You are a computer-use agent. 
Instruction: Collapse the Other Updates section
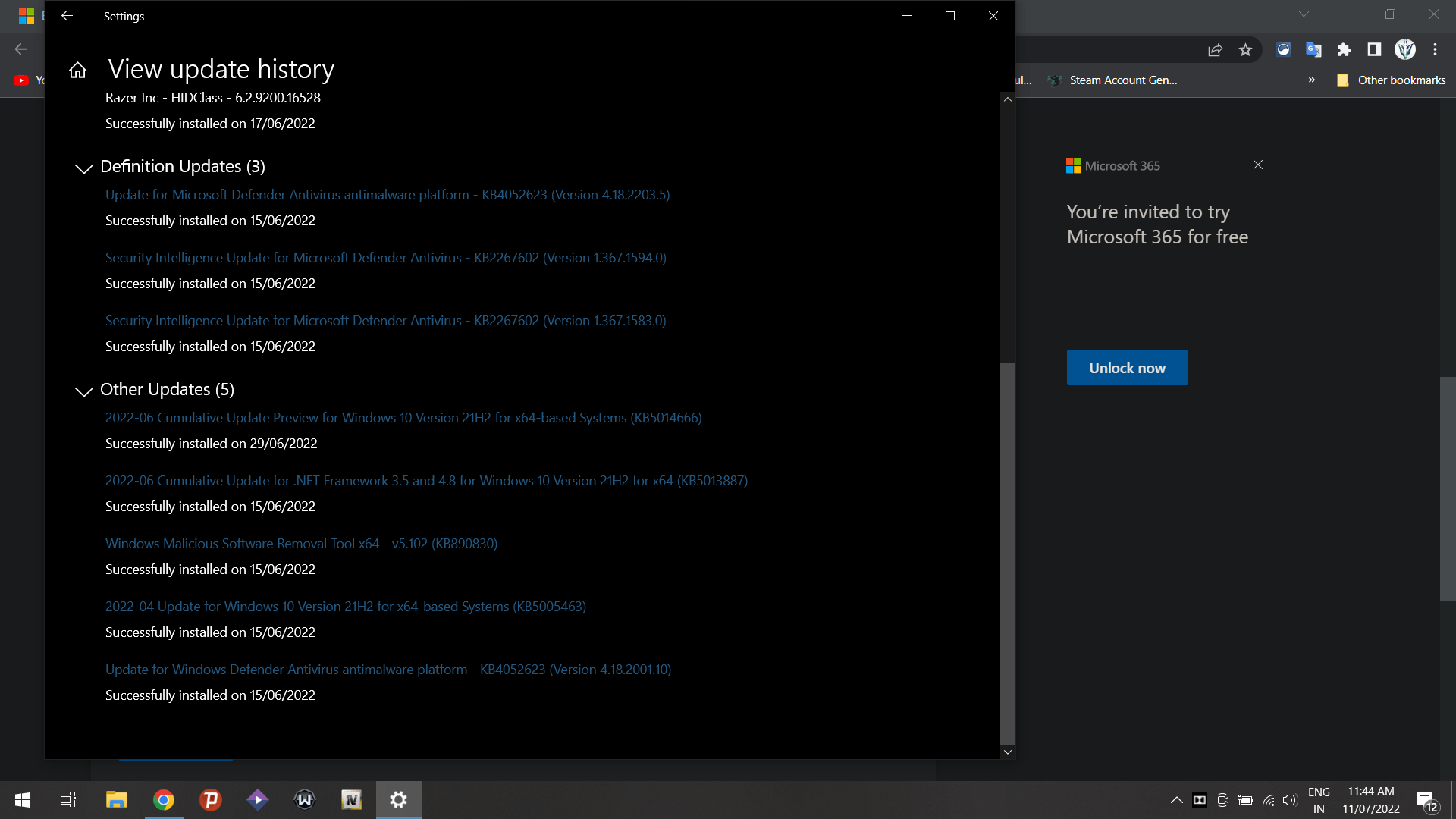coord(84,391)
